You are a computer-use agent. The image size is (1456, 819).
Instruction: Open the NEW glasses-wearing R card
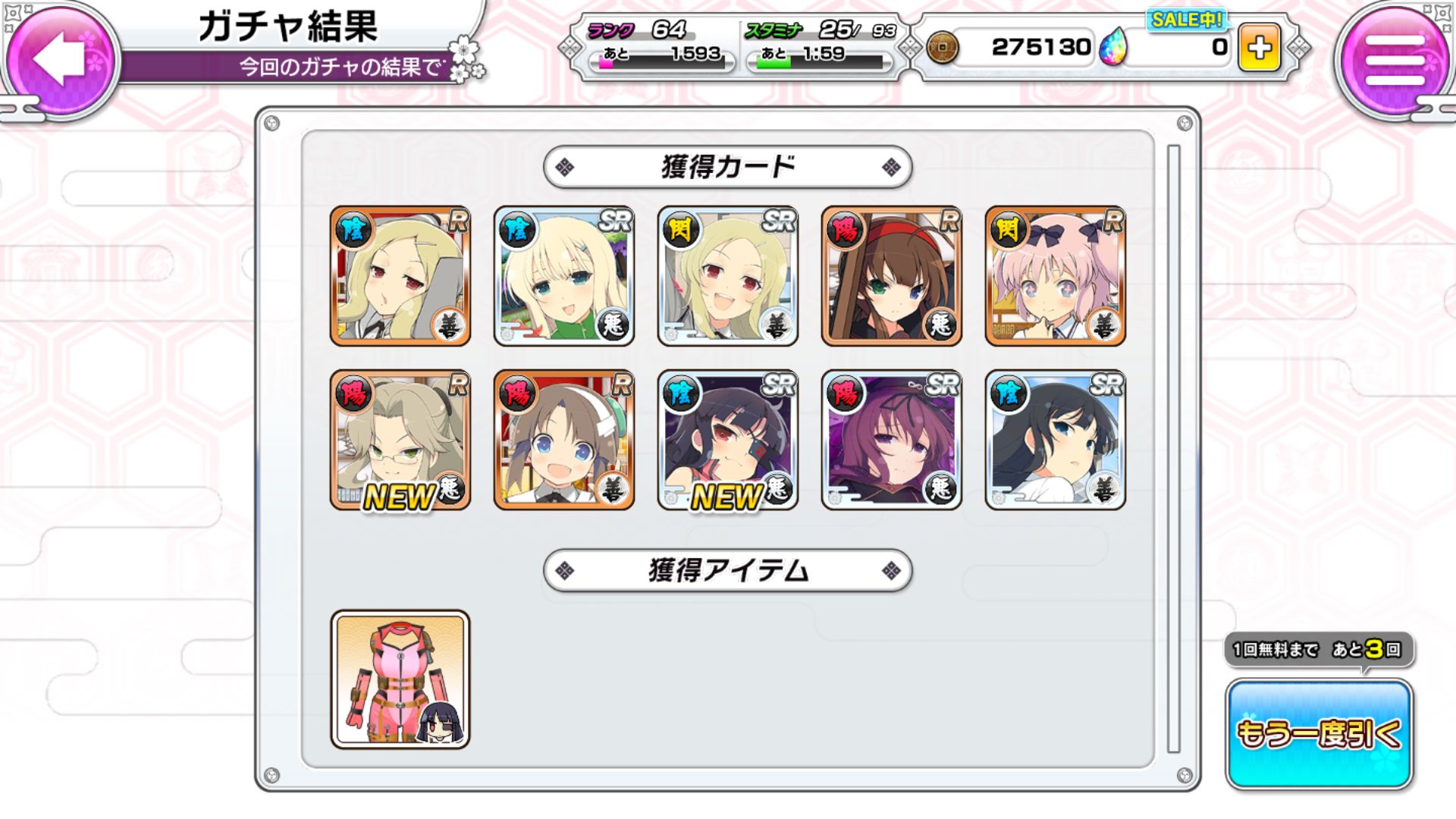click(x=400, y=440)
